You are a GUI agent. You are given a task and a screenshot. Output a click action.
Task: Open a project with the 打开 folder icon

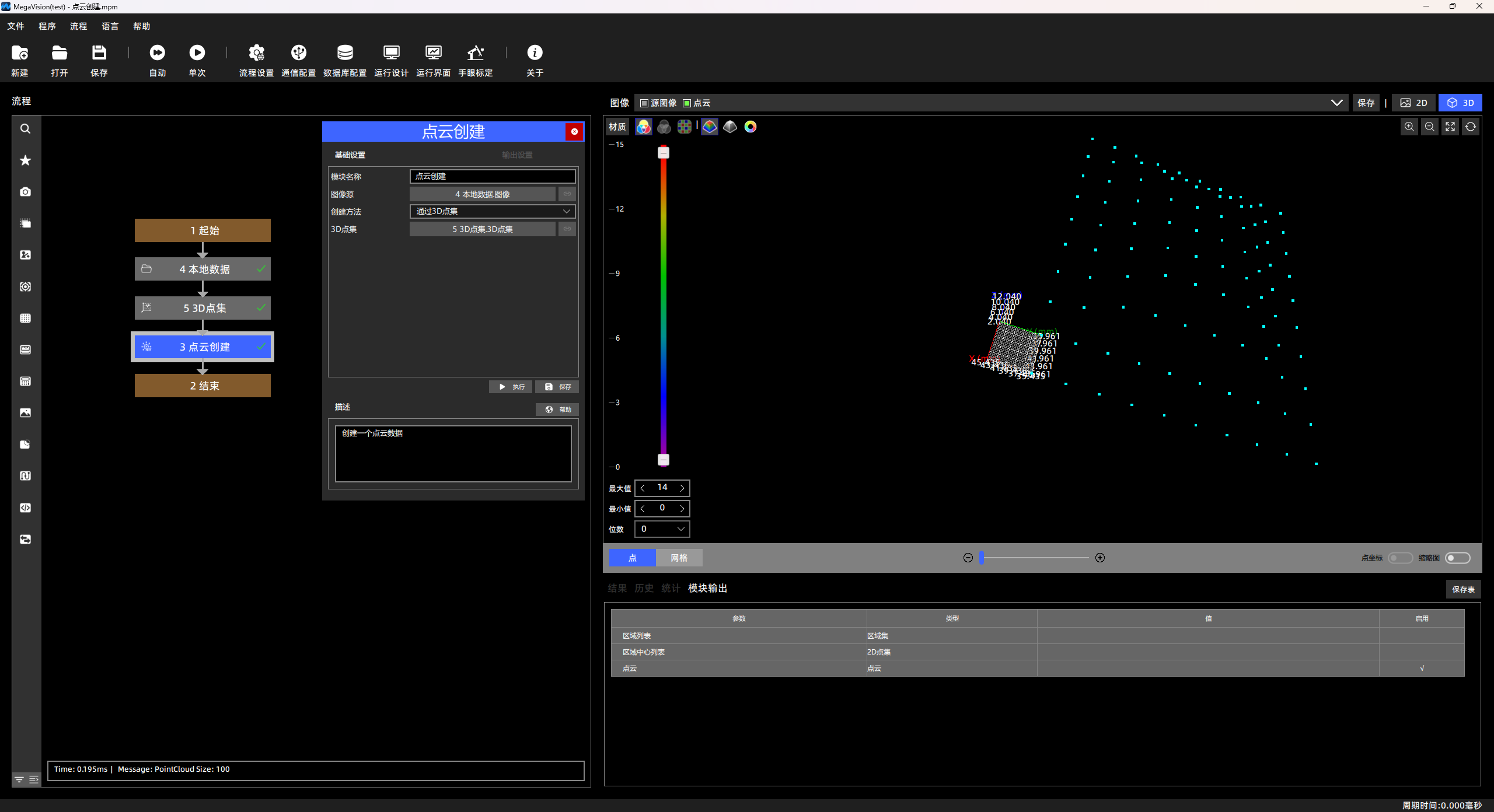click(x=60, y=60)
